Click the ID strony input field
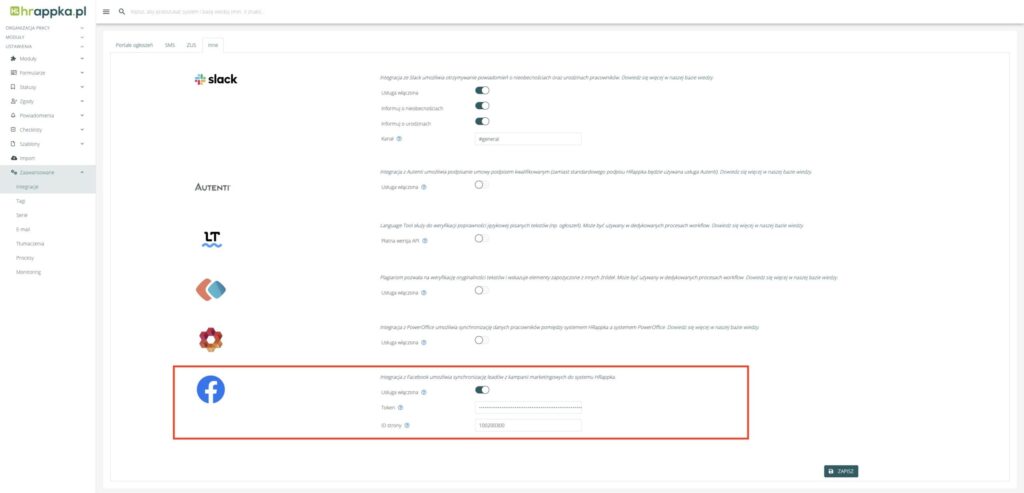 click(x=528, y=425)
